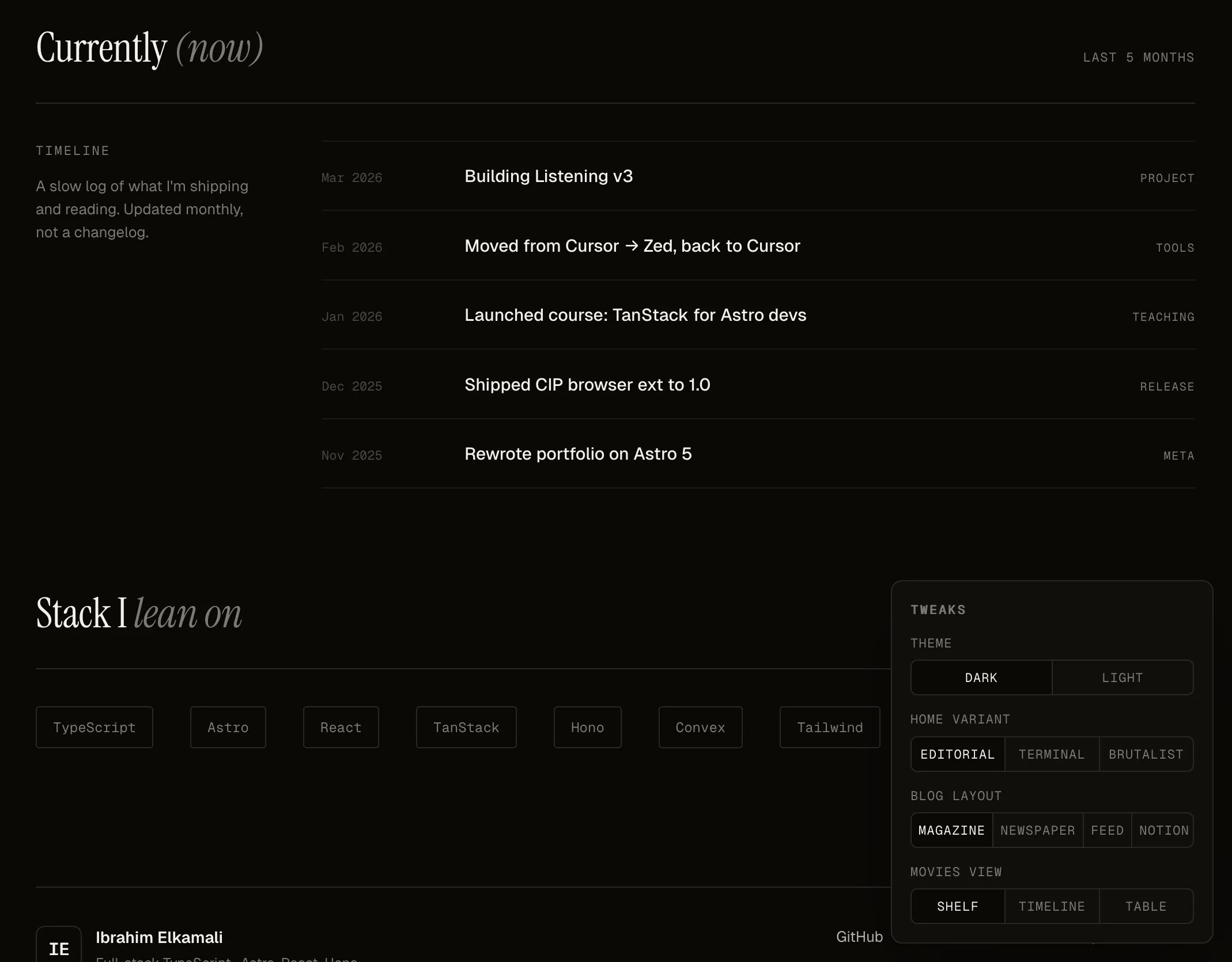1232x962 pixels.
Task: Click the HOME VARIANT section label
Action: point(960,719)
